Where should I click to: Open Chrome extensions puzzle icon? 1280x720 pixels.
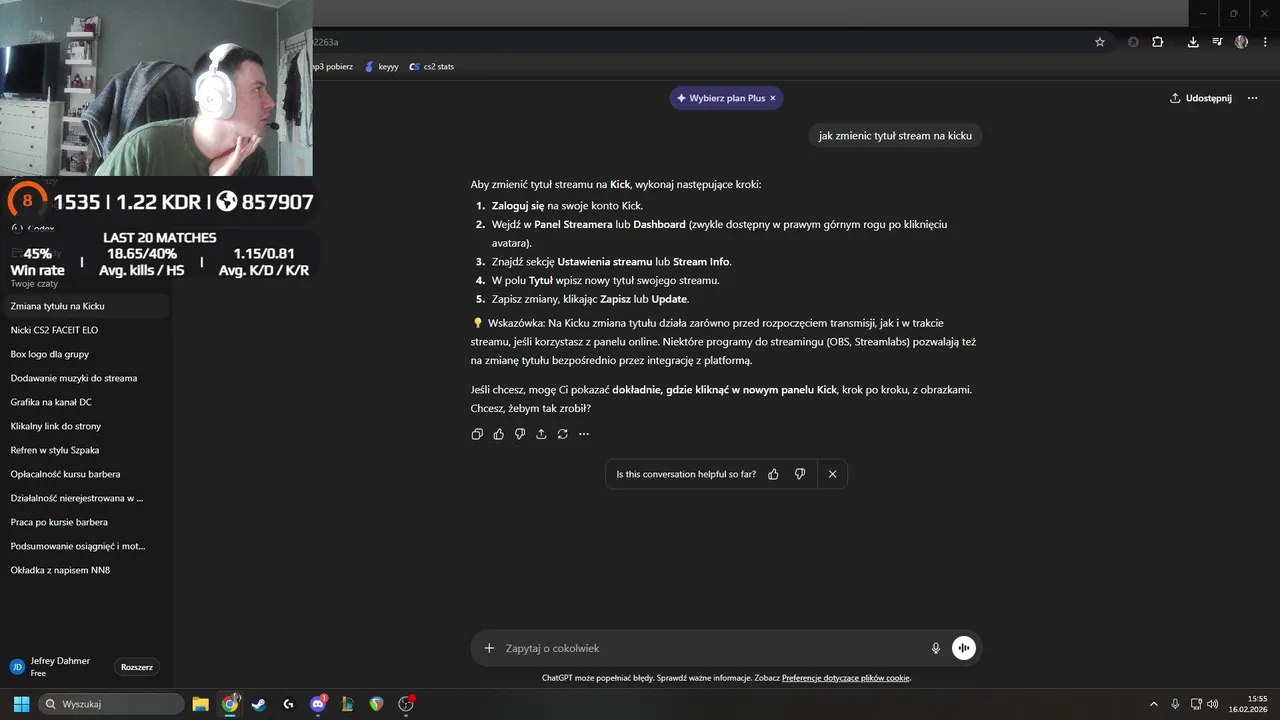pos(1158,42)
